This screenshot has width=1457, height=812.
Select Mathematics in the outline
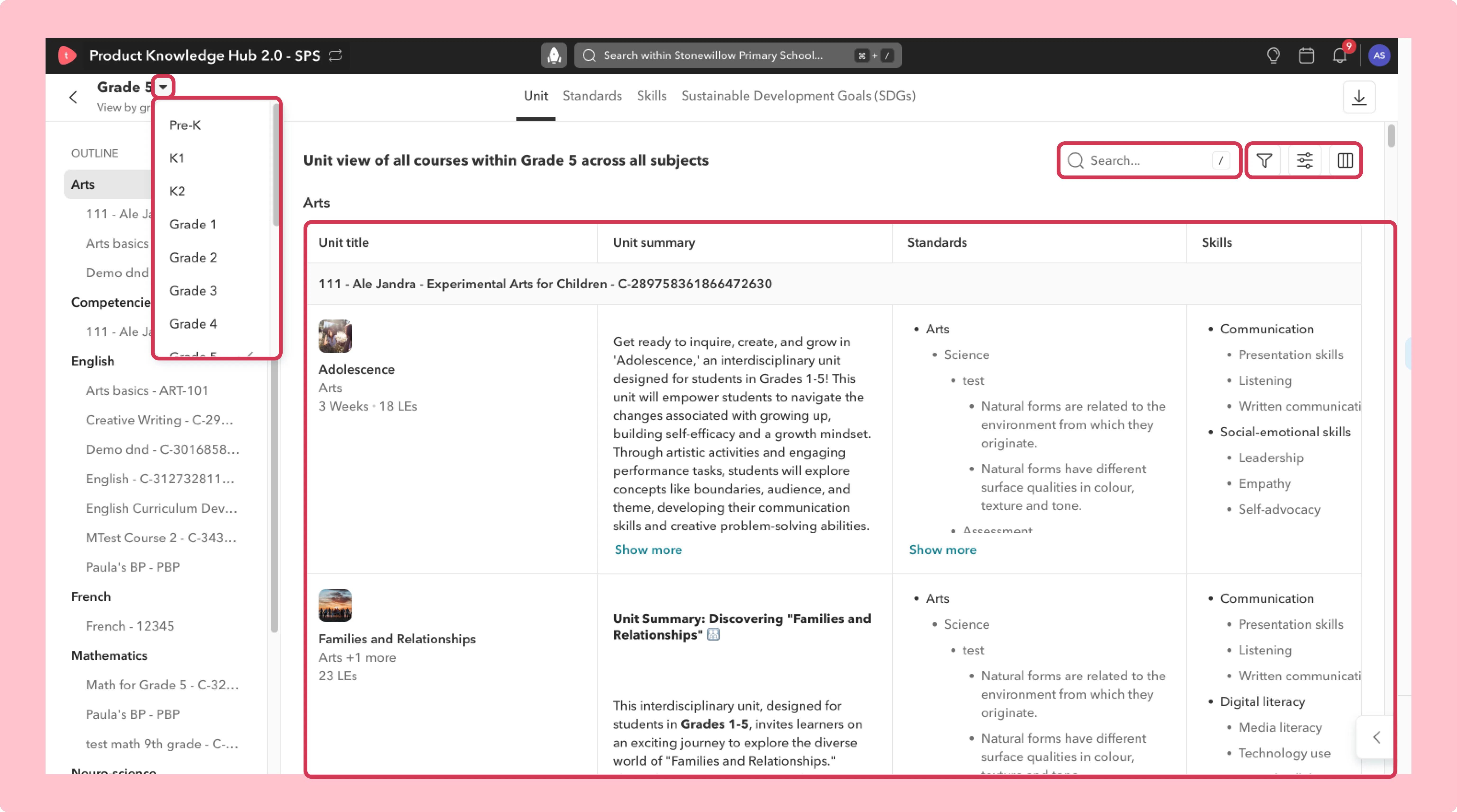109,655
